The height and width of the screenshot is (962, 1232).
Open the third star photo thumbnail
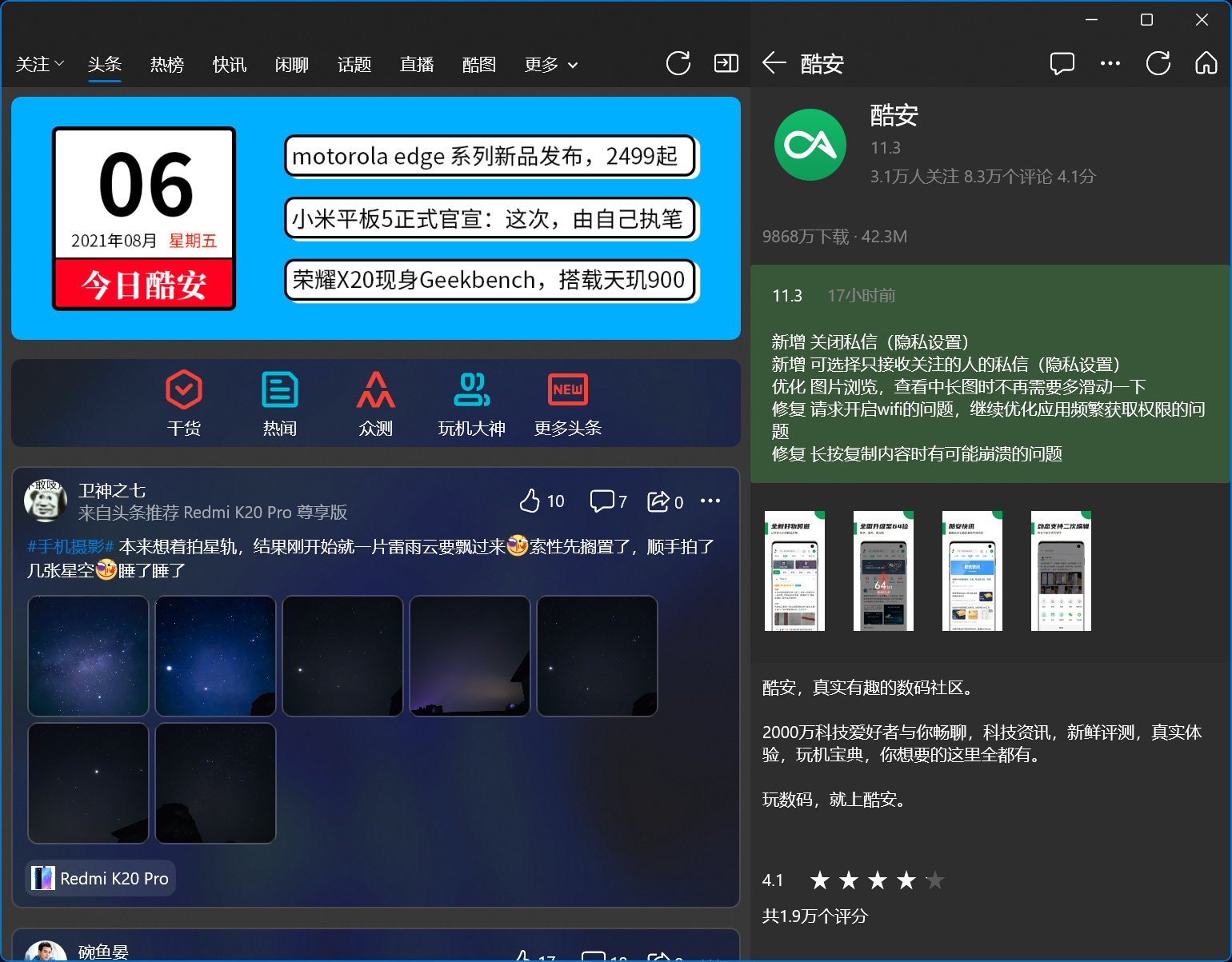coord(342,656)
